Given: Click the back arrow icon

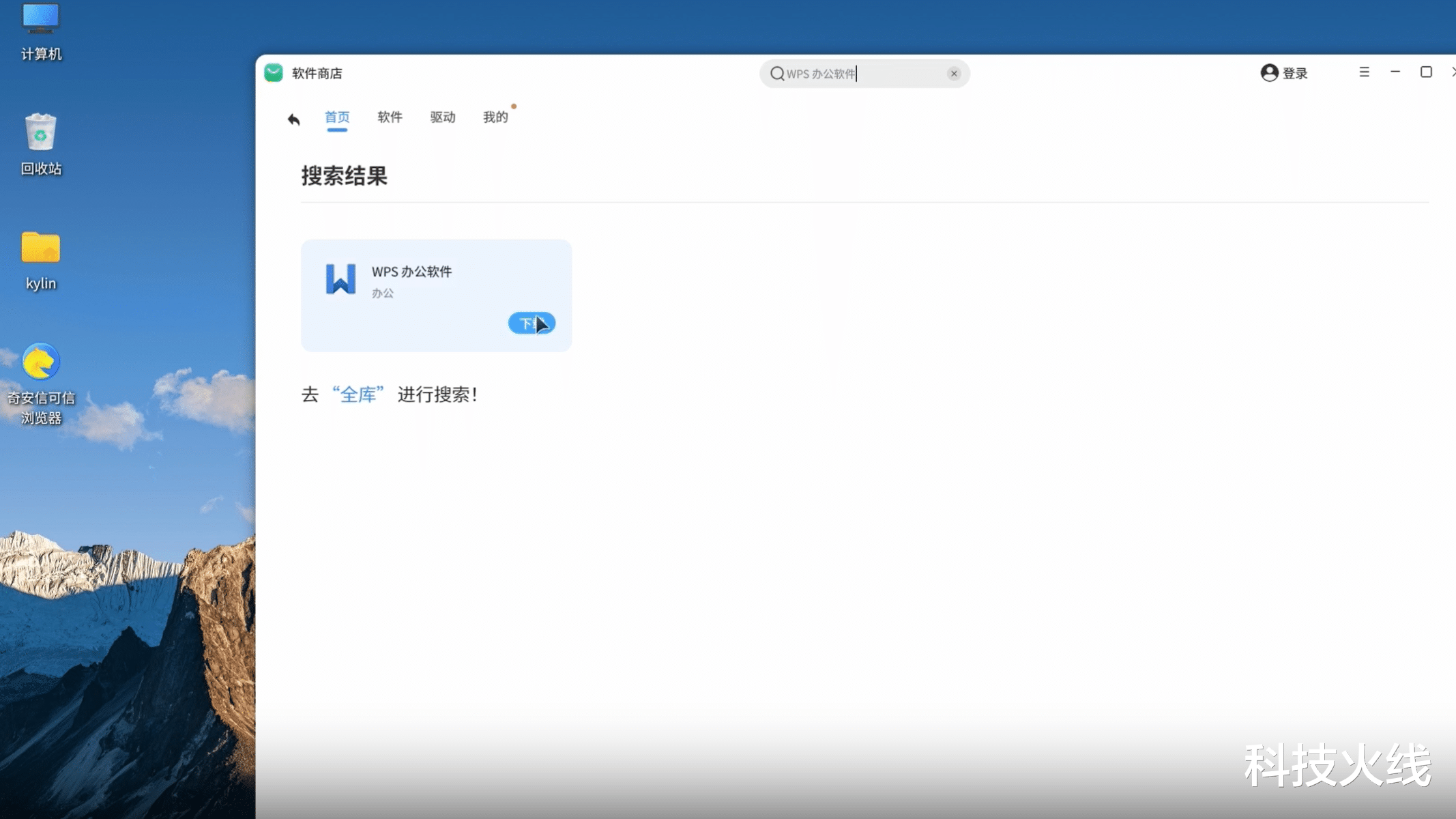Looking at the screenshot, I should [293, 119].
